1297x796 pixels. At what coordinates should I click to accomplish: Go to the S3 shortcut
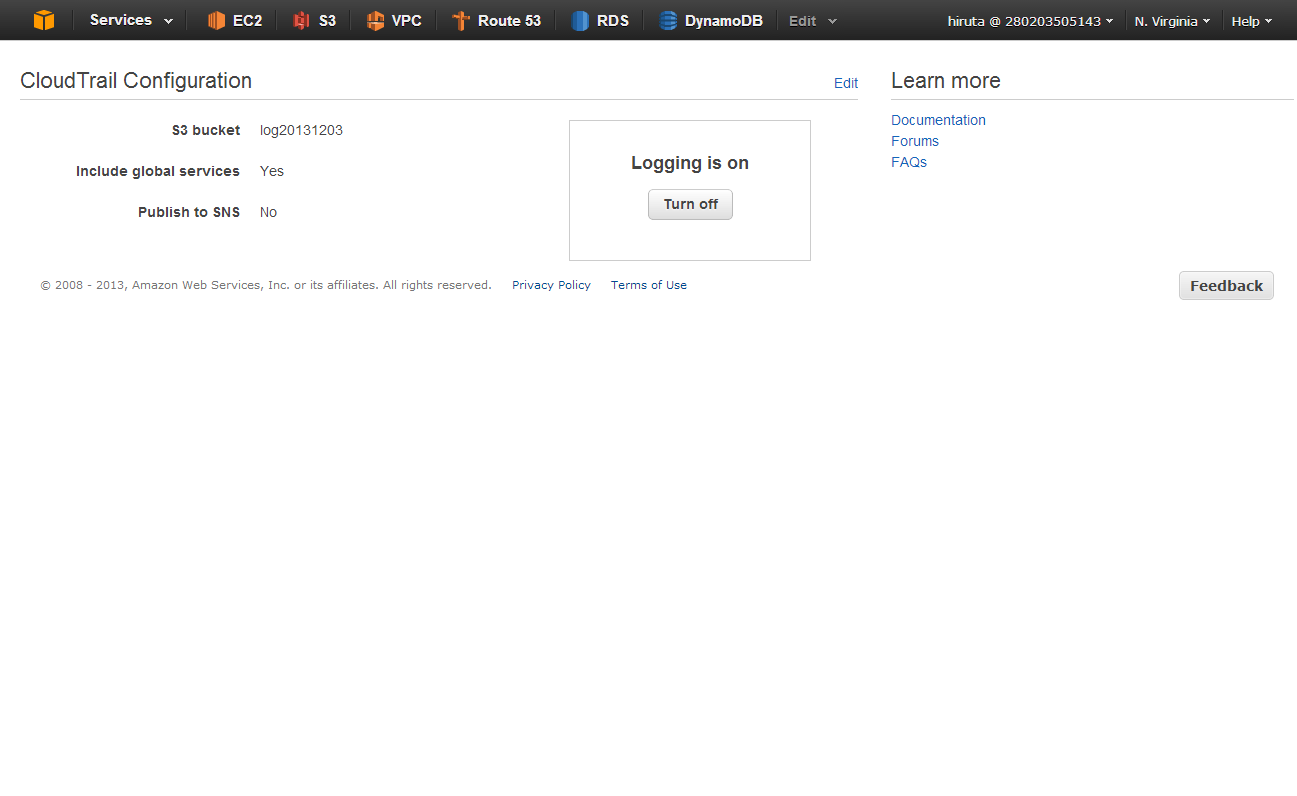pyautogui.click(x=314, y=20)
